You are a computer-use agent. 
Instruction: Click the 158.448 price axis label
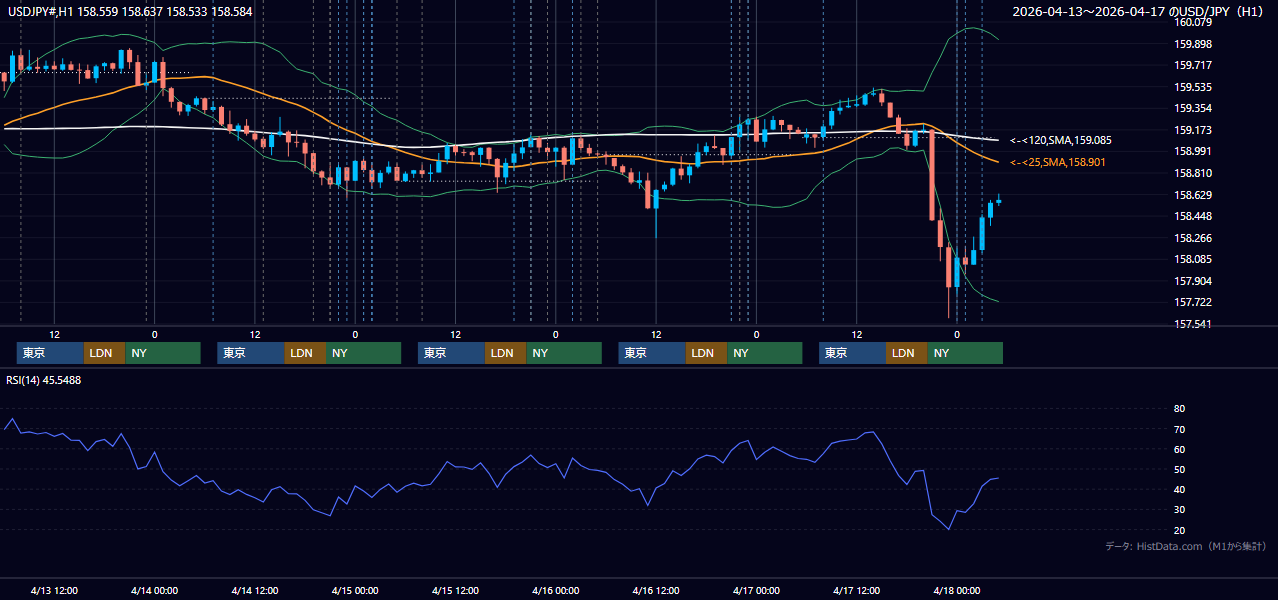pos(1194,216)
